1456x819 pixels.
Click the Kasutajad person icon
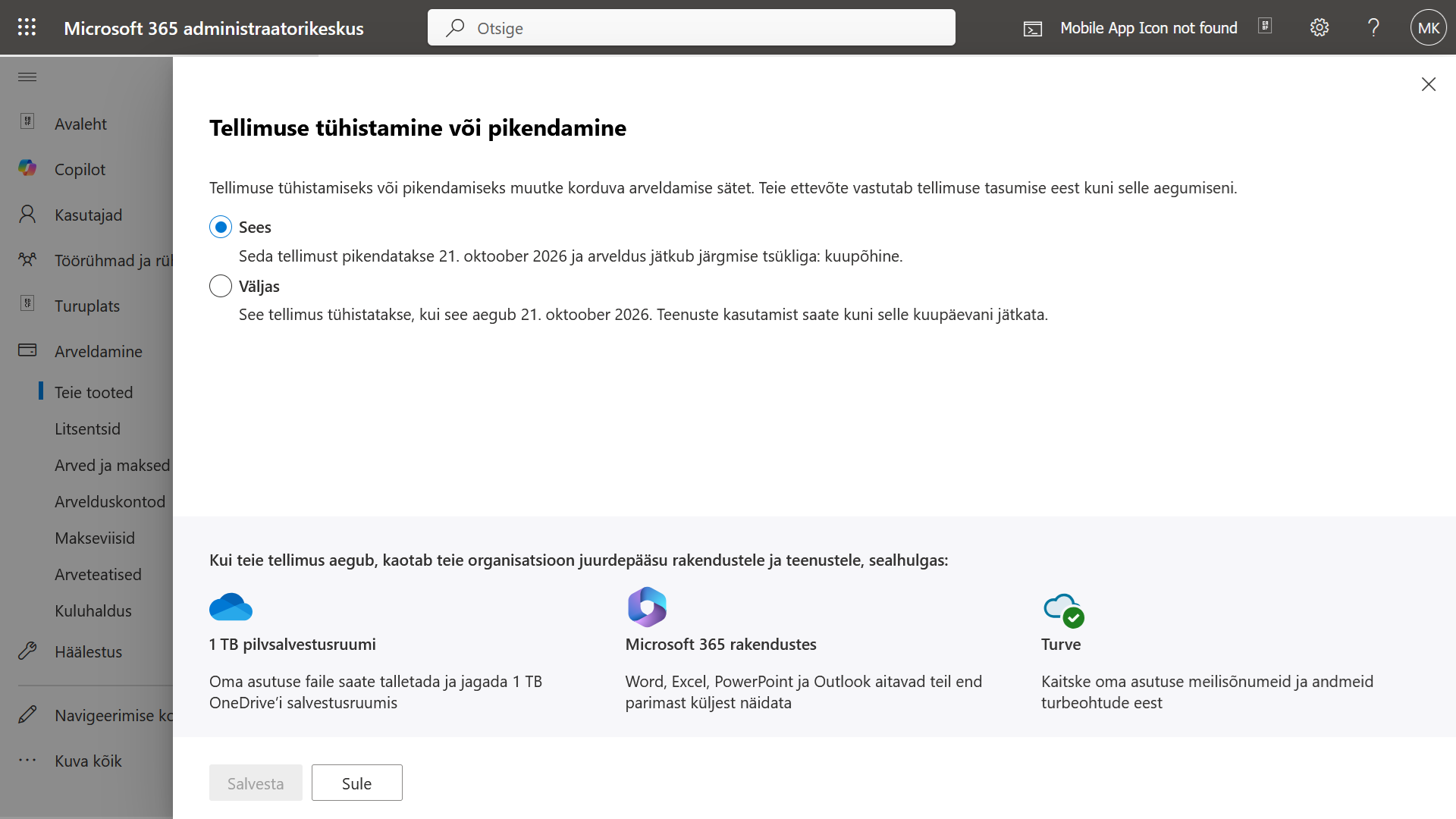tap(27, 215)
